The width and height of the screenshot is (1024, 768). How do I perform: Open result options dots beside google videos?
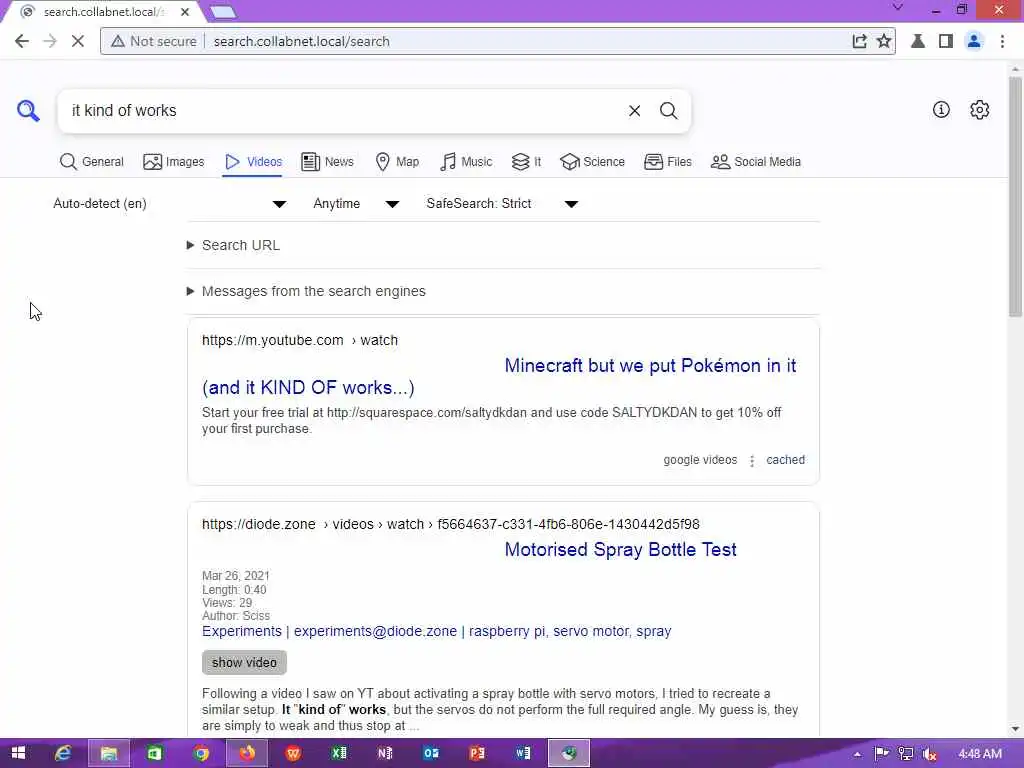click(x=752, y=460)
